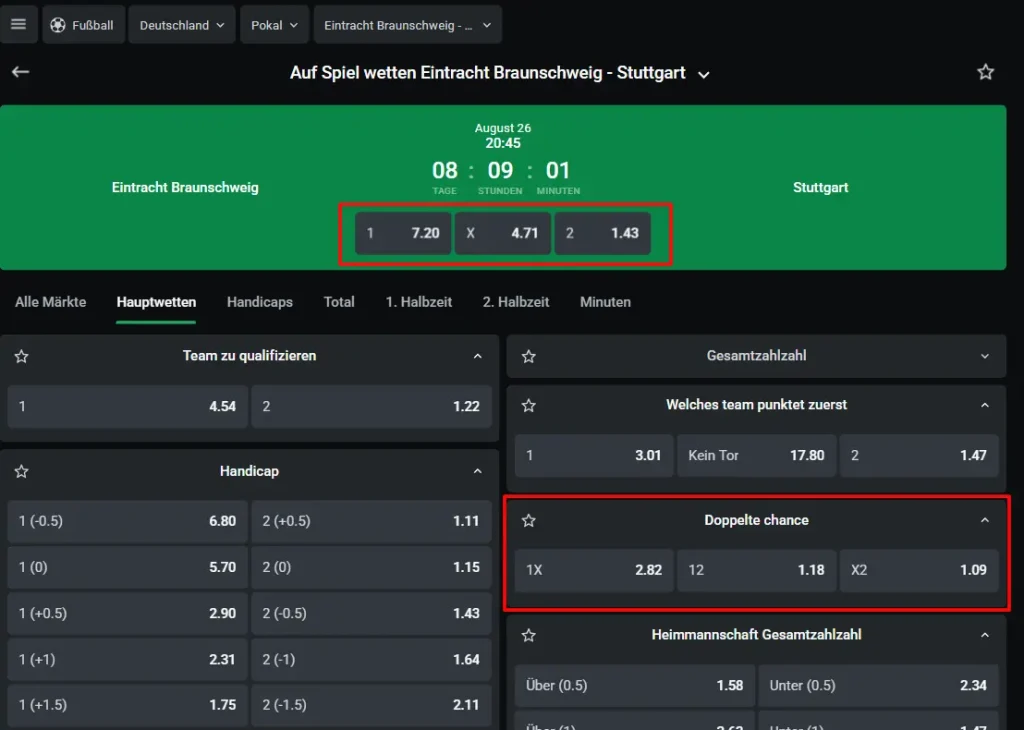Switch to the 2. Halbzeit tab
This screenshot has width=1024, height=730.
[x=516, y=302]
